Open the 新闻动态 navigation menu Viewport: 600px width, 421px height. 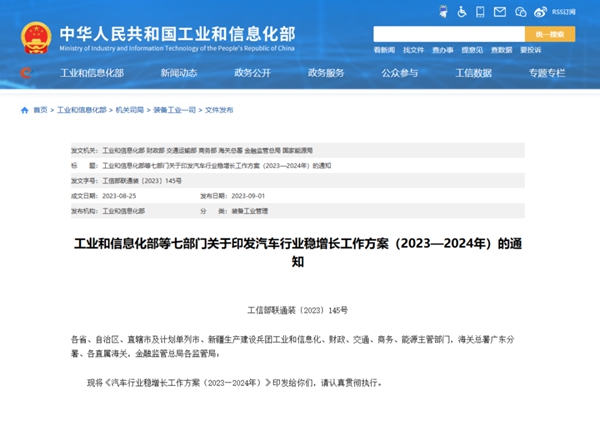click(x=178, y=73)
